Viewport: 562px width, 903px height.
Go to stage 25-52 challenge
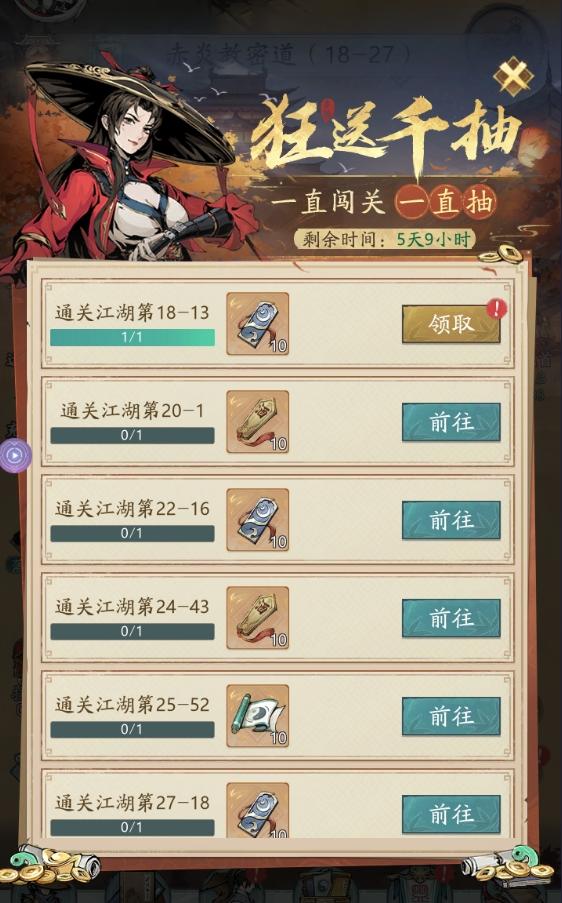(451, 716)
